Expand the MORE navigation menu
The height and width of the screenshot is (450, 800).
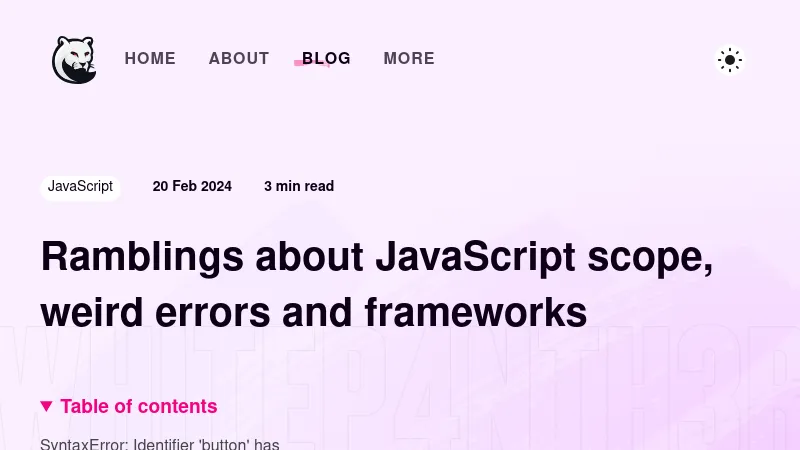(x=409, y=59)
